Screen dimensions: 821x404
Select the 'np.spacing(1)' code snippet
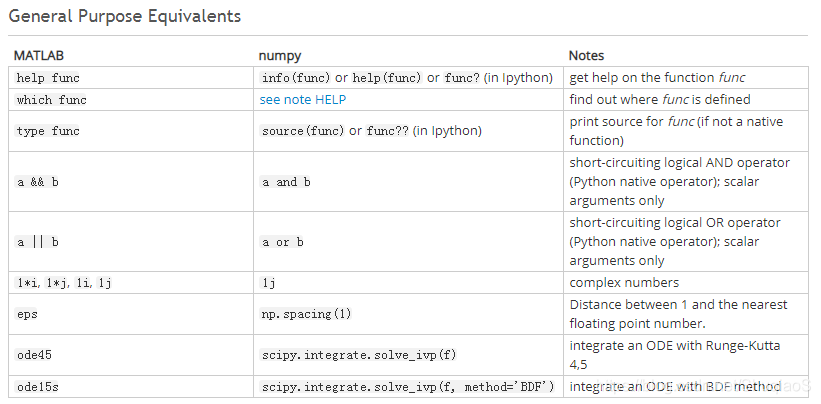point(306,314)
